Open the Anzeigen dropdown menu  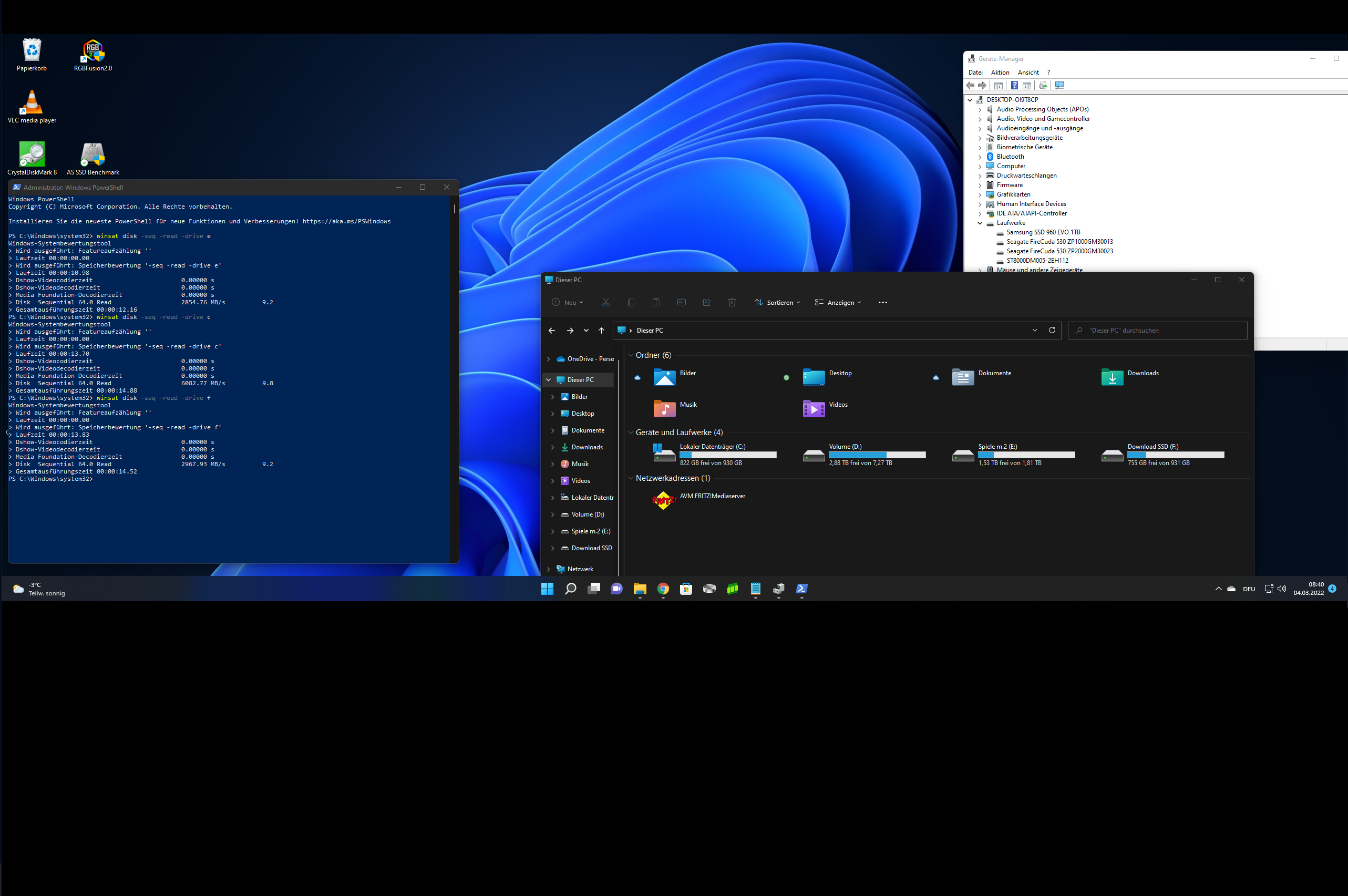pyautogui.click(x=838, y=302)
